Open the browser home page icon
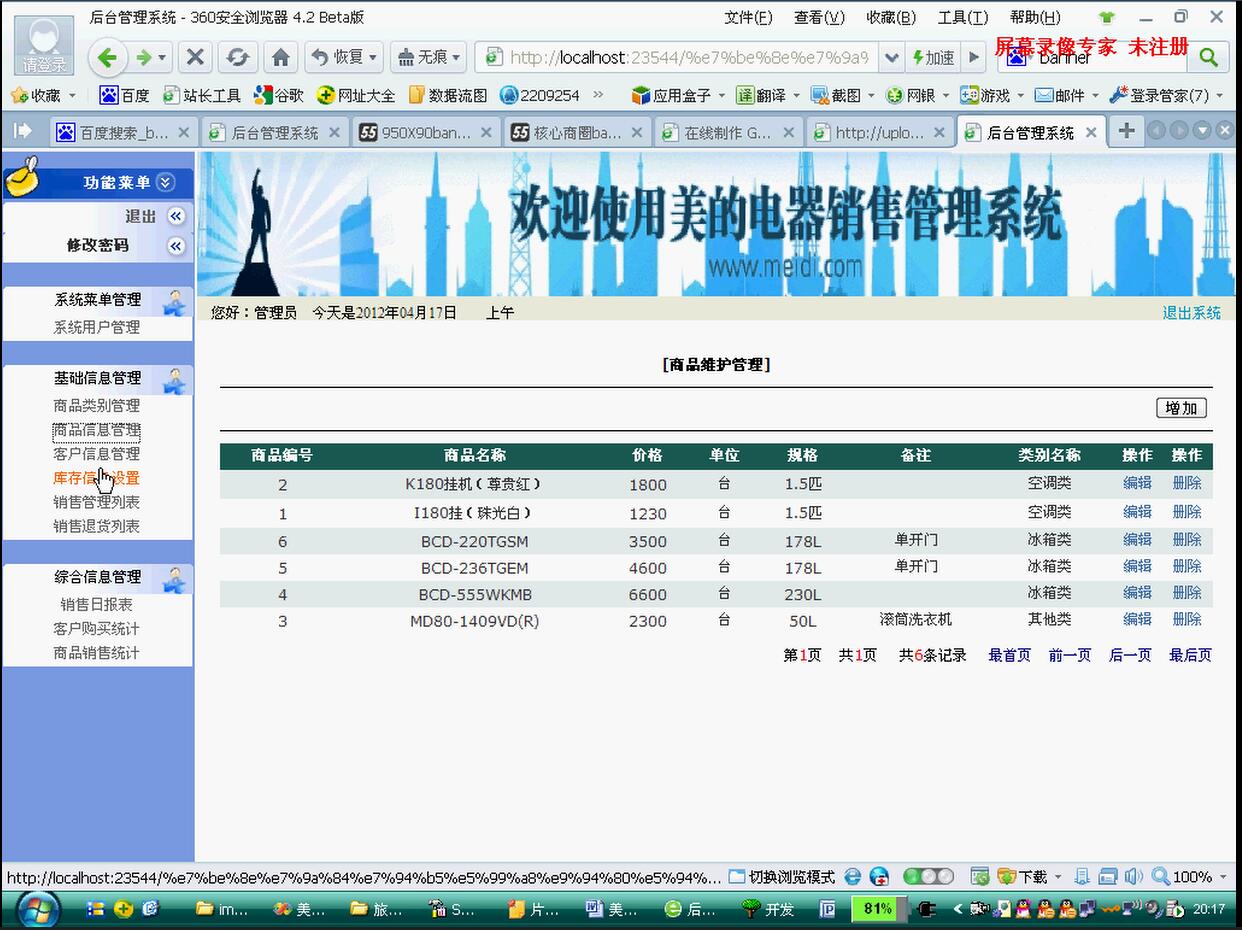Image resolution: width=1242 pixels, height=930 pixels. (x=281, y=57)
